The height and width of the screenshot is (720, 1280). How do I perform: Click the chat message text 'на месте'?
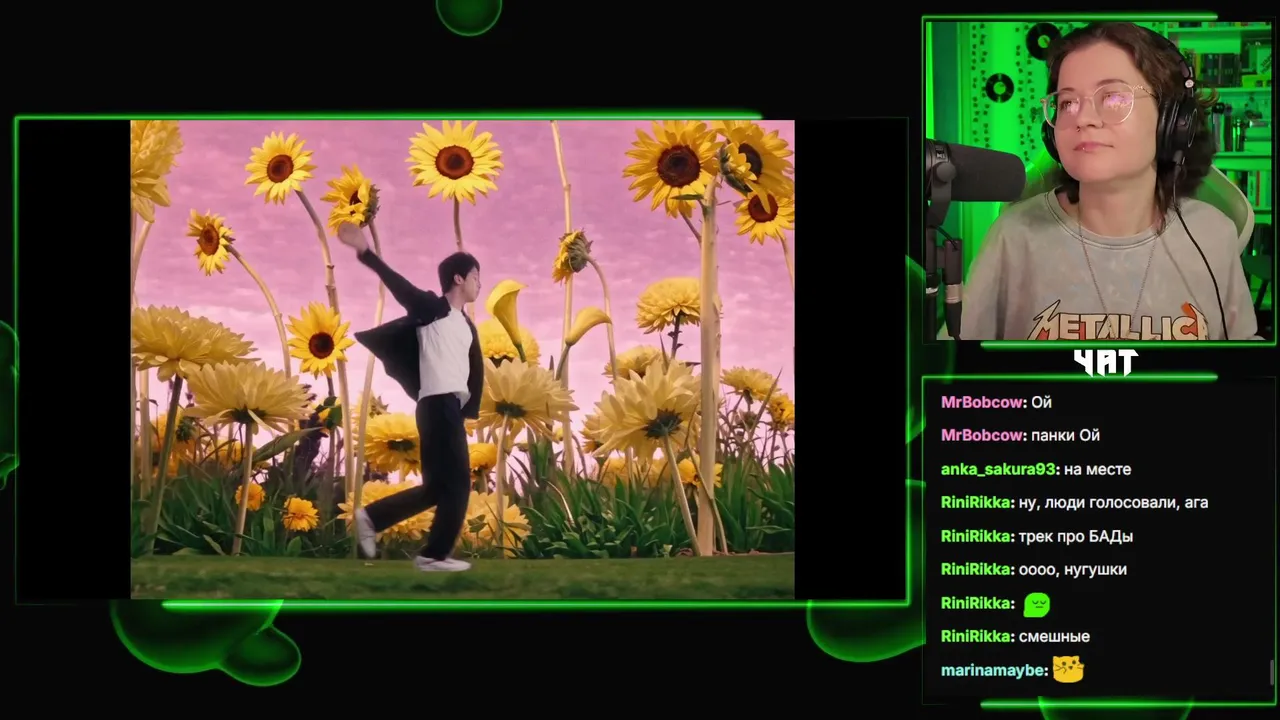click(1097, 469)
